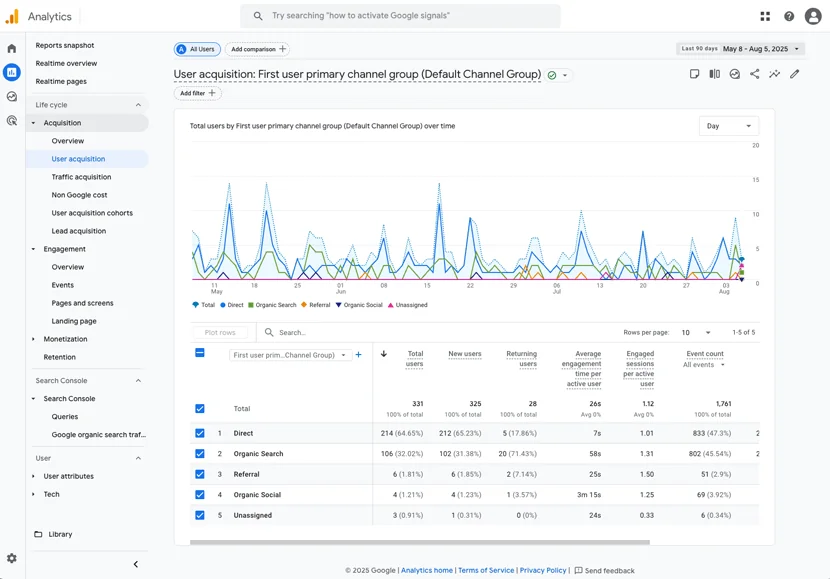Image resolution: width=830 pixels, height=579 pixels.
Task: Open the Google apps grid icon
Action: point(765,16)
